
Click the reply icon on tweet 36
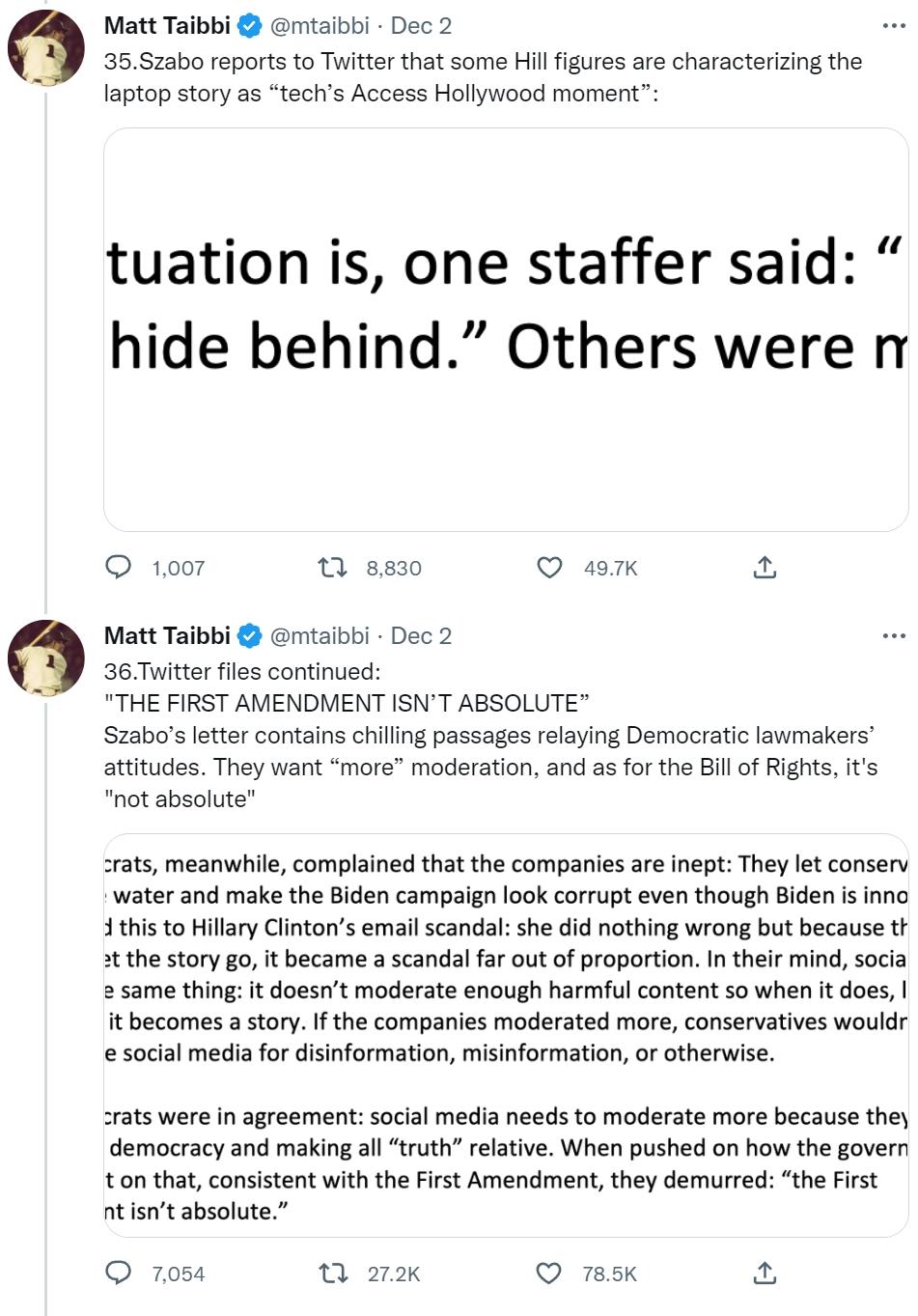pos(119,1274)
